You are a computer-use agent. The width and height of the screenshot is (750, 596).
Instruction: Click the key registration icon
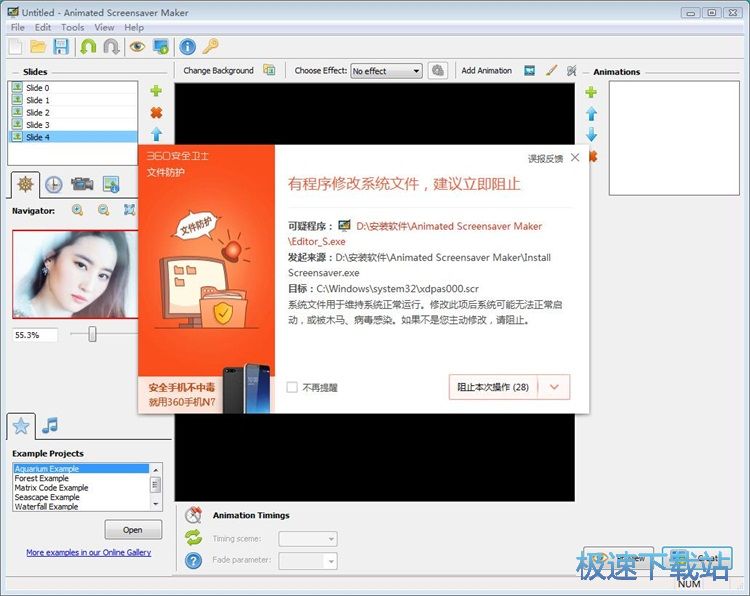click(210, 46)
